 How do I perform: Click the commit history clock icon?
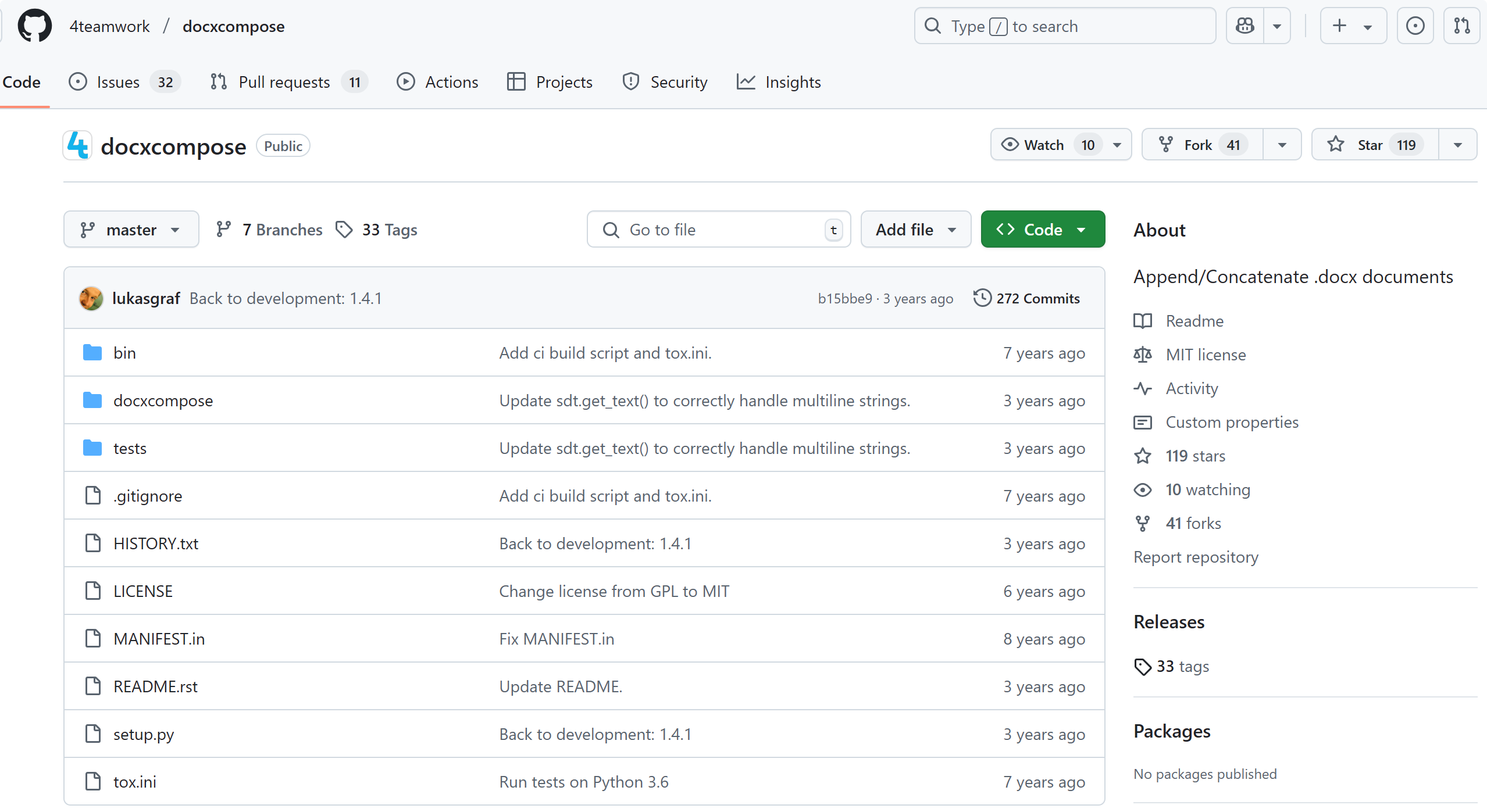(x=982, y=298)
